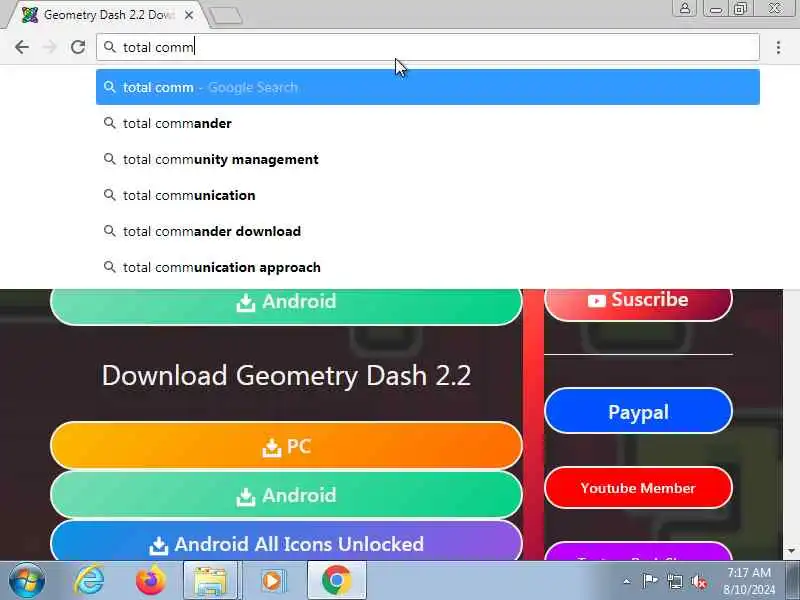The image size is (800, 600).
Task: Open the clock showing 7:17 AM
Action: pos(748,581)
